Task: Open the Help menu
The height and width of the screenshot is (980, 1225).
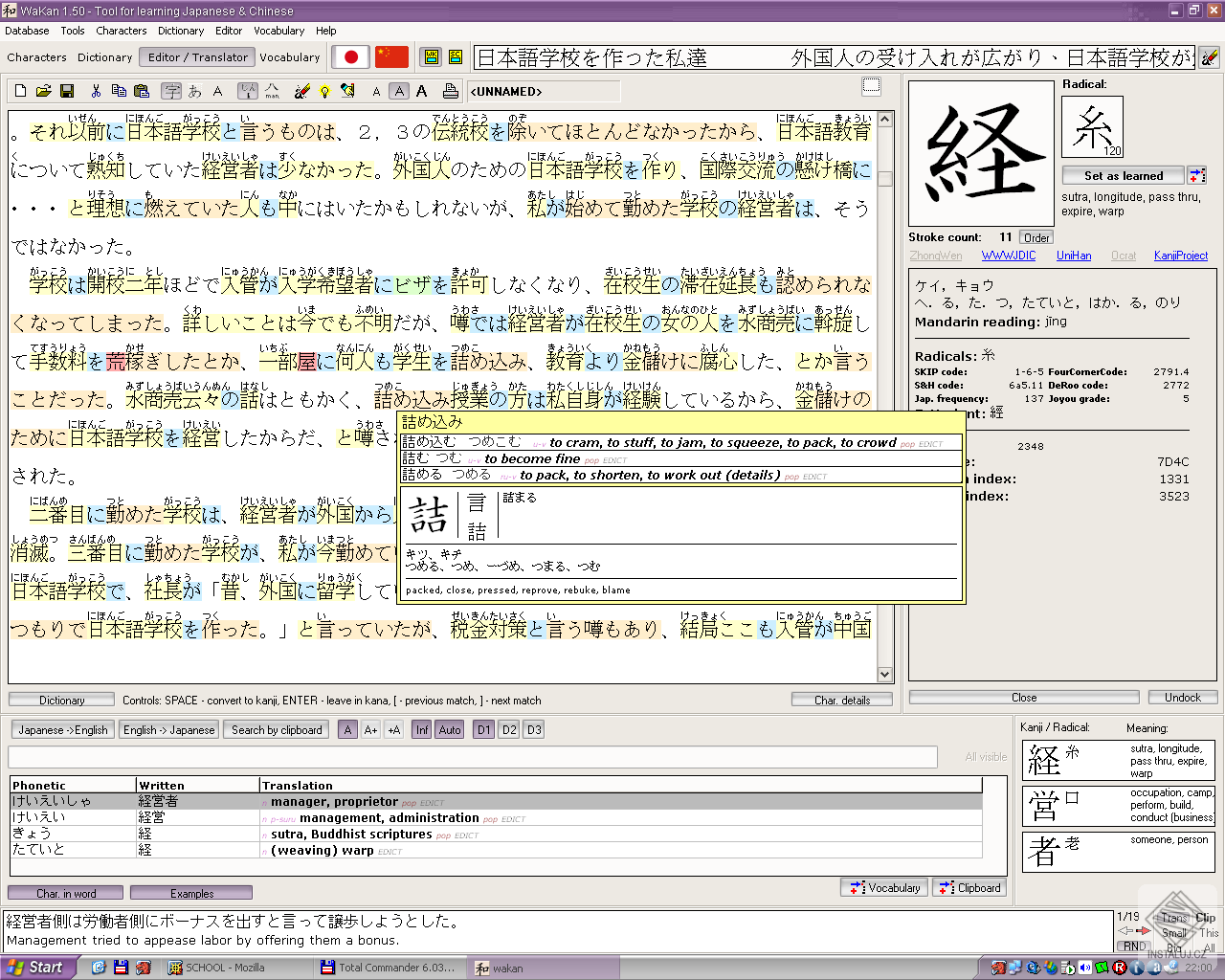Action: [x=326, y=31]
